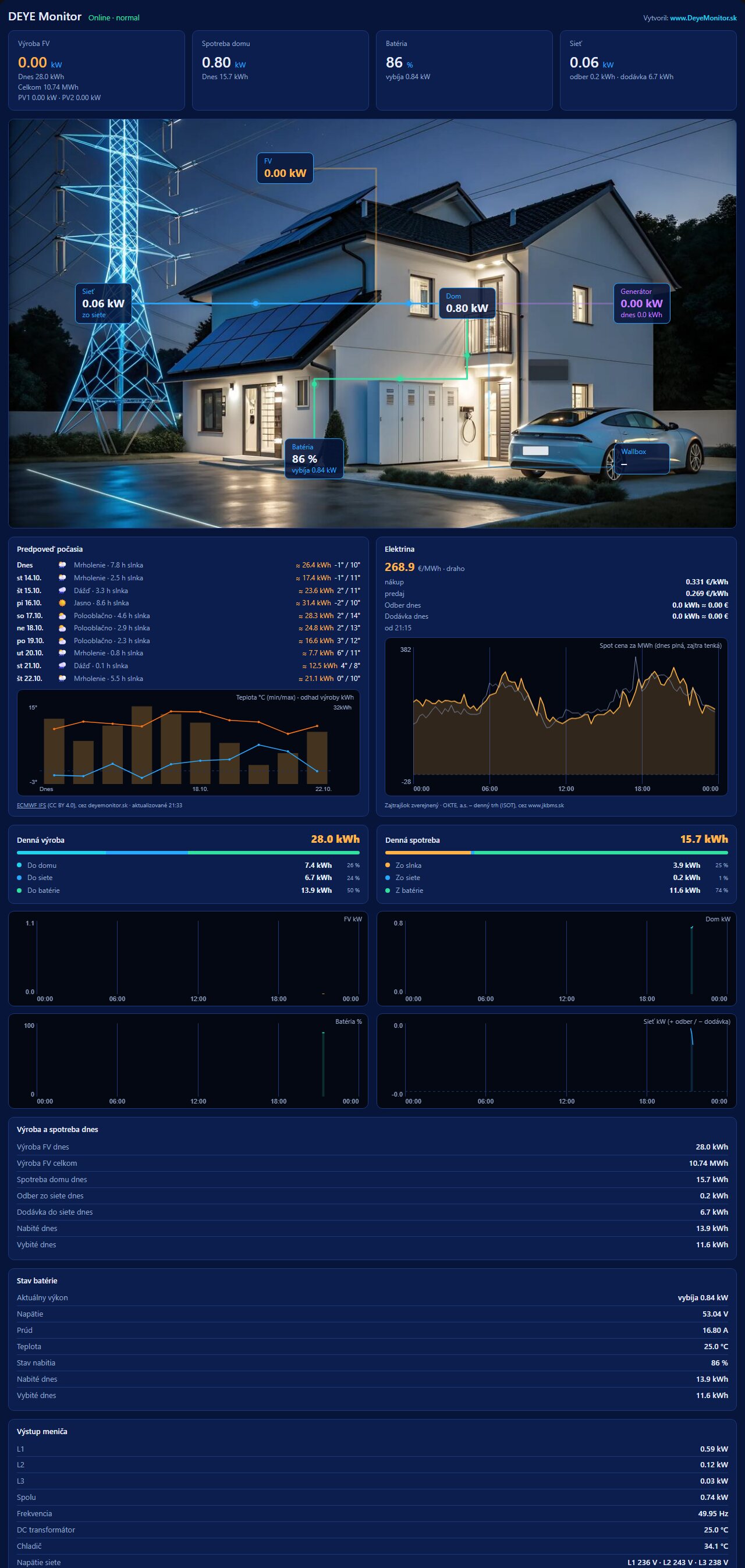Click the rain icon for št 15.10.
Viewport: 745px width, 1568px height.
[x=62, y=590]
